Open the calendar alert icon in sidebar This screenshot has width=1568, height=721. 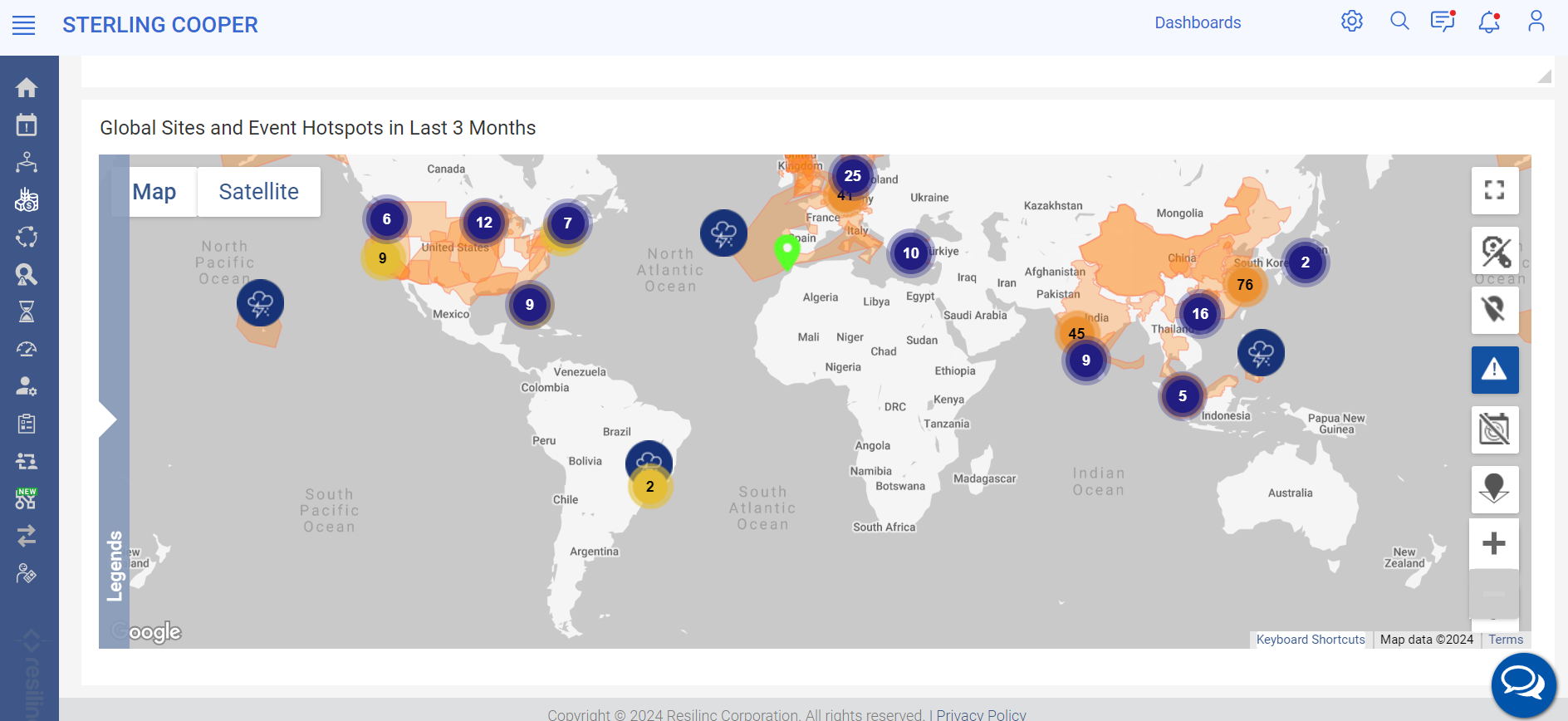tap(27, 125)
